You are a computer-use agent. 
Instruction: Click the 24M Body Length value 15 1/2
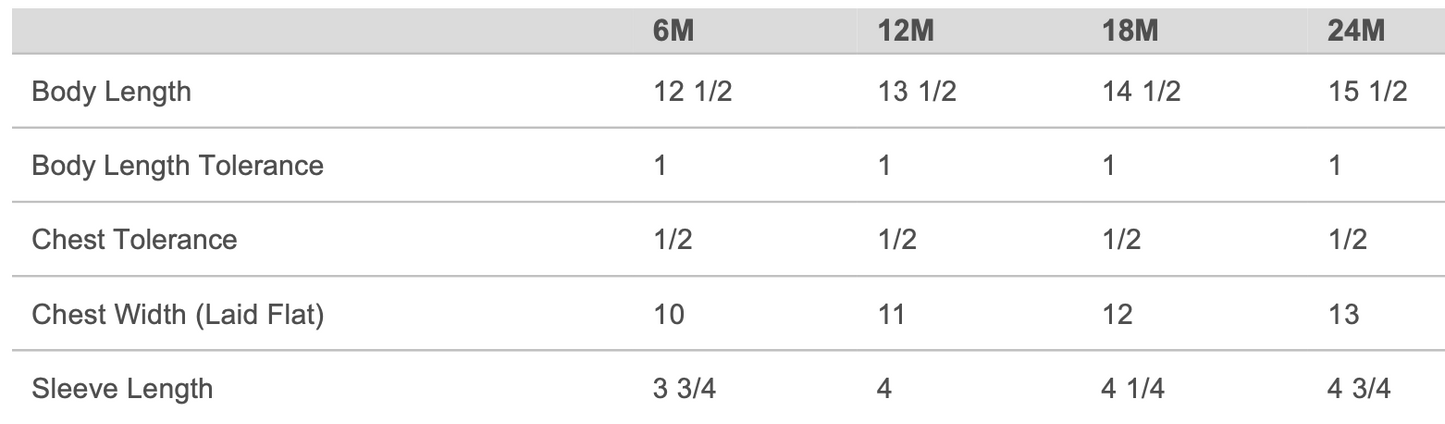click(x=1367, y=92)
